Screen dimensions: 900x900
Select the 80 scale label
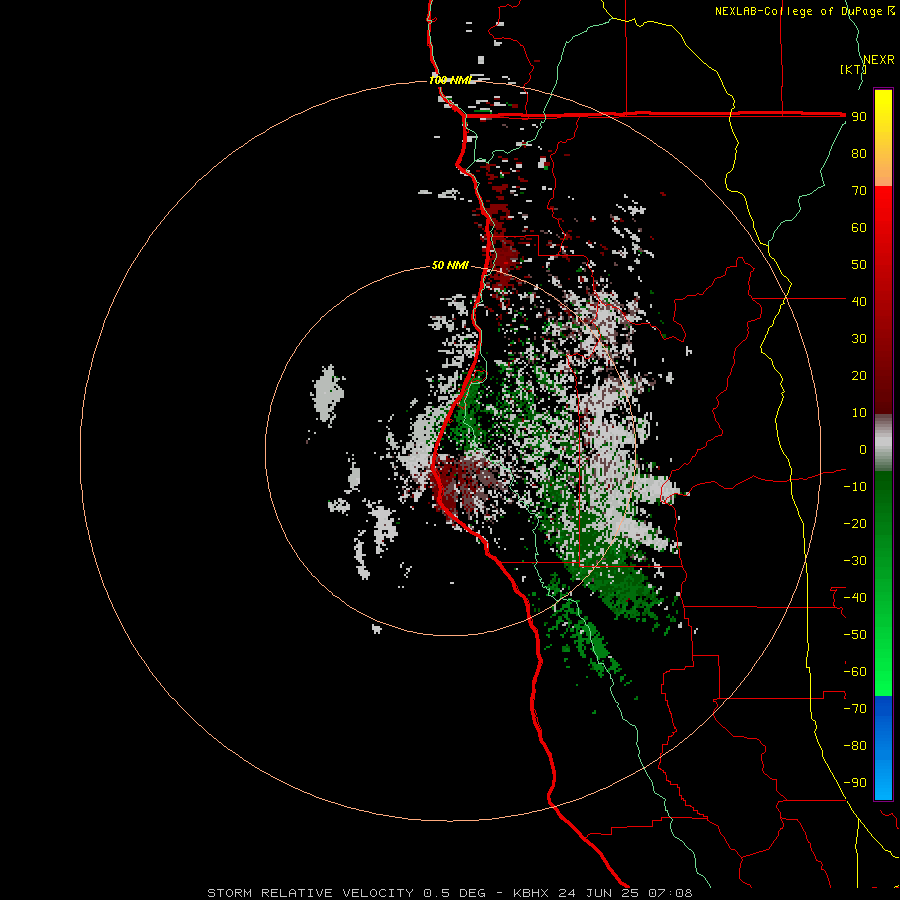click(859, 154)
